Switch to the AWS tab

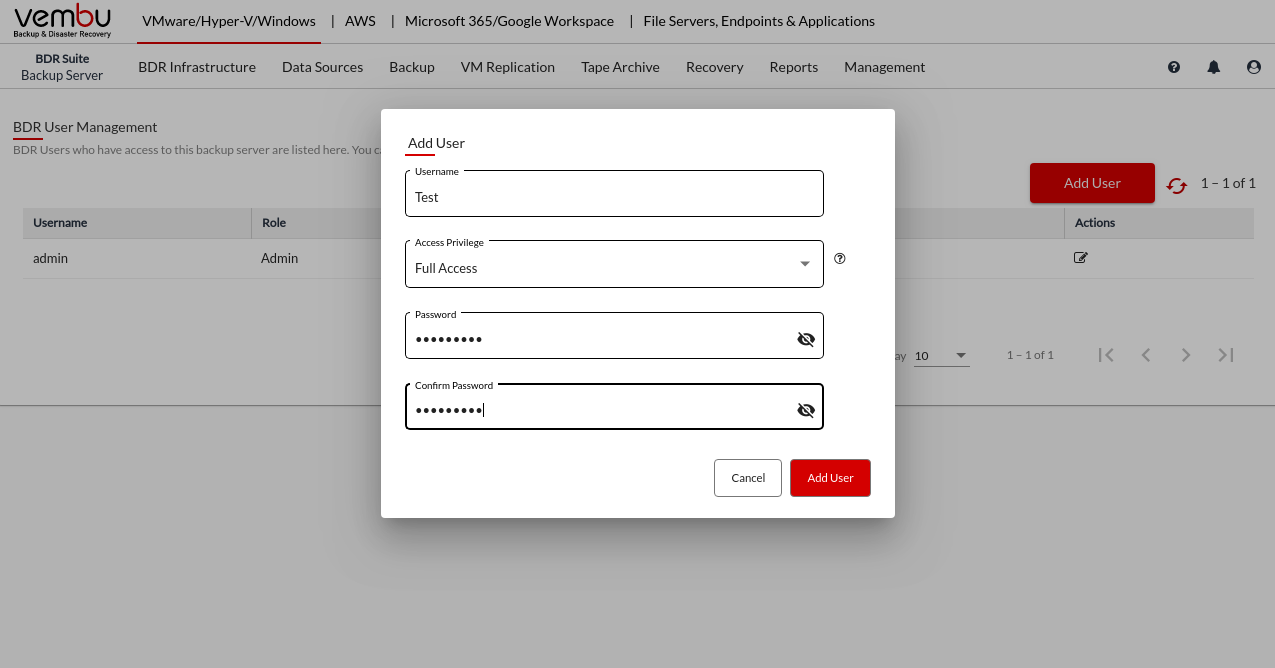point(360,21)
